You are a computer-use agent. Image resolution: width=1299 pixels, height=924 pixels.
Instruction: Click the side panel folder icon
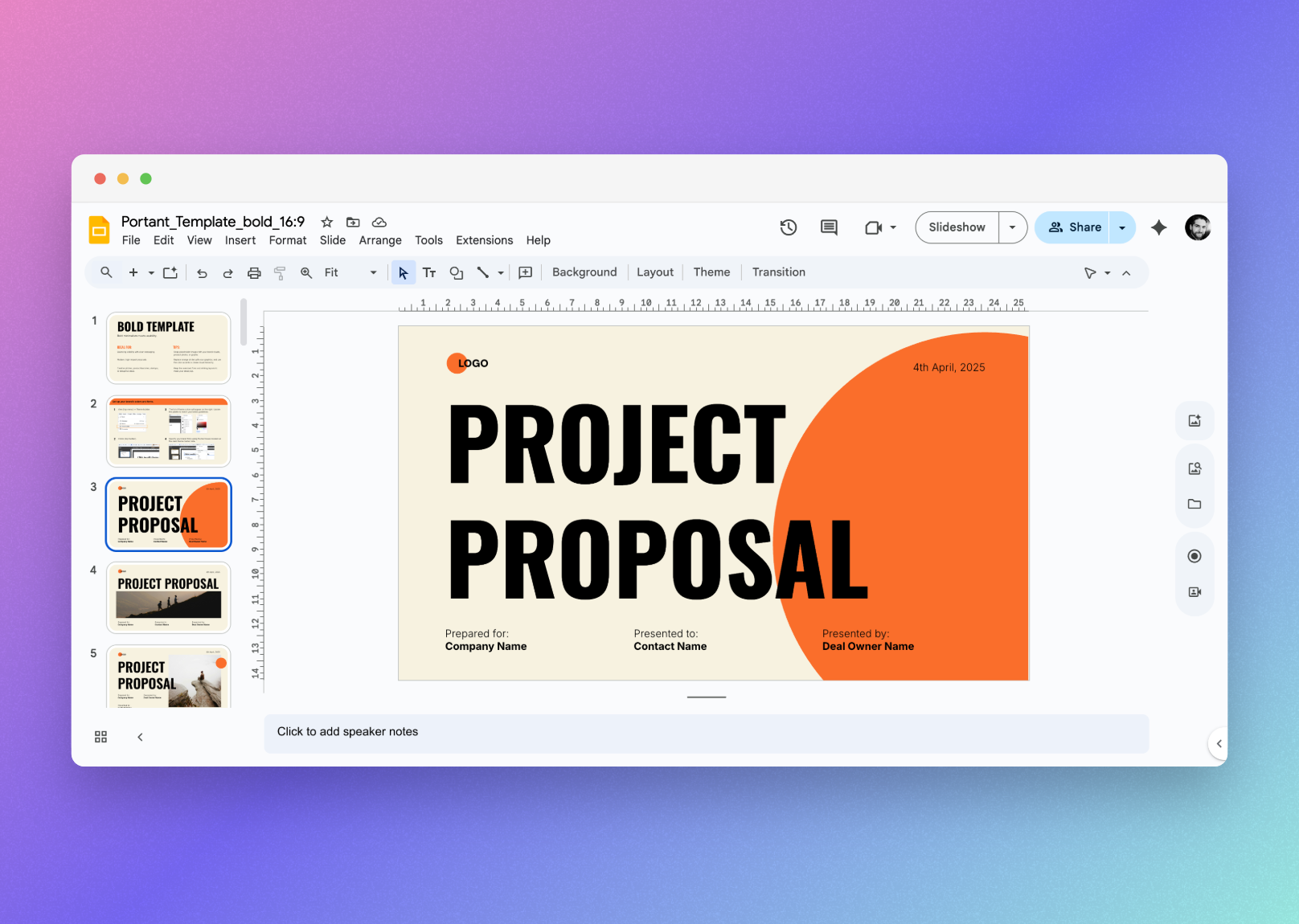click(x=1195, y=504)
